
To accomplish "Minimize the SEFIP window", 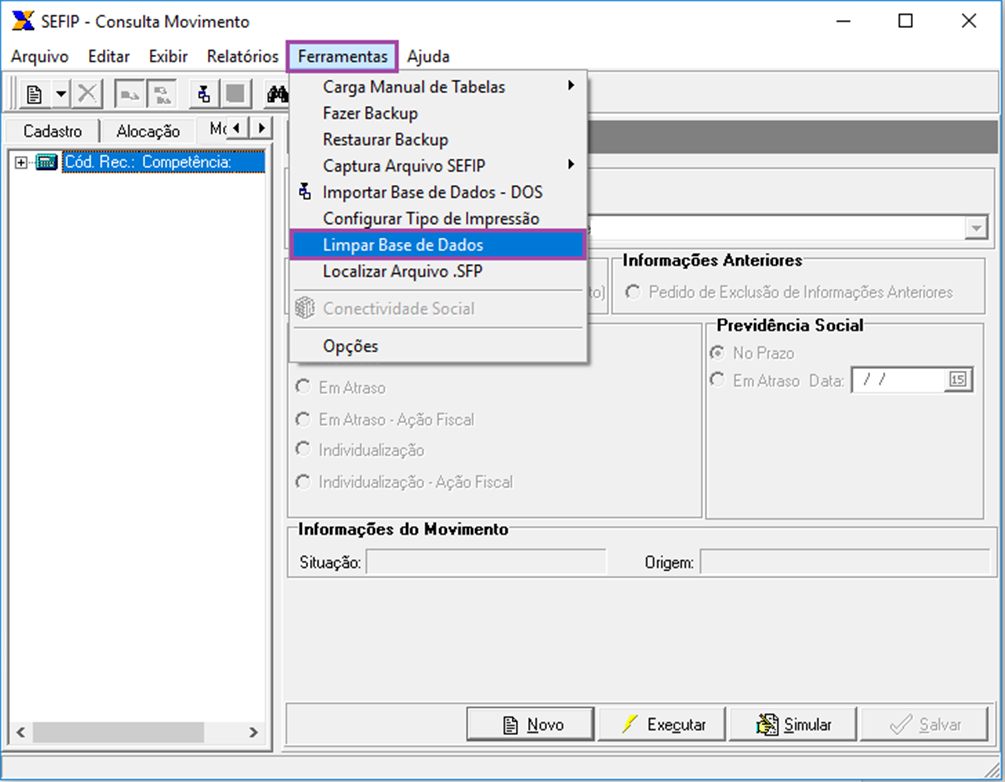I will pos(843,21).
